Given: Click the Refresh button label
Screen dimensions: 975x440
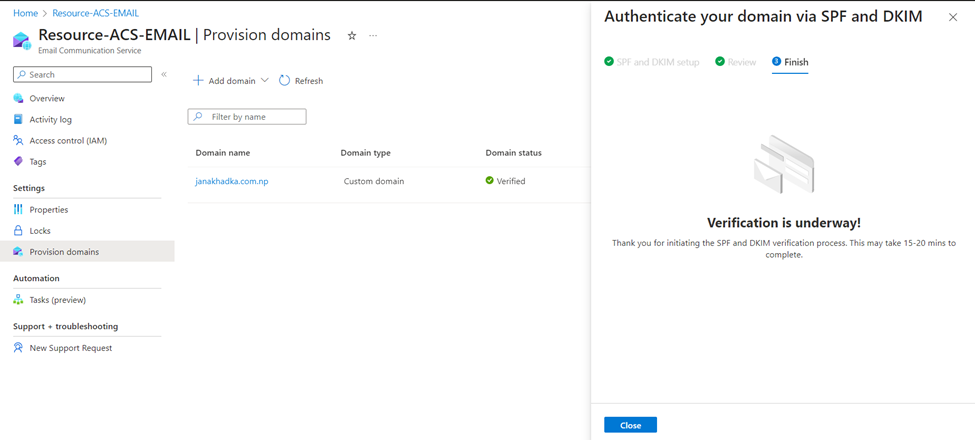Looking at the screenshot, I should [309, 81].
